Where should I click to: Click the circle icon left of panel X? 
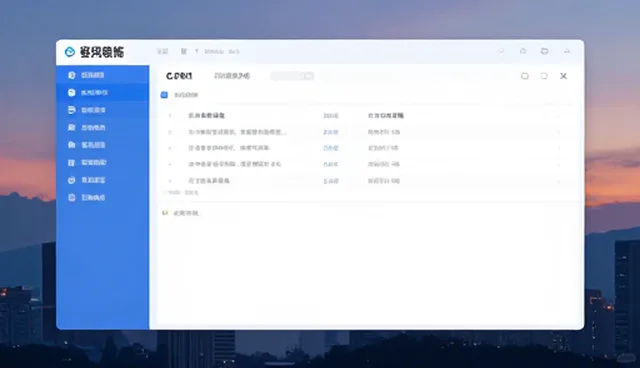524,76
